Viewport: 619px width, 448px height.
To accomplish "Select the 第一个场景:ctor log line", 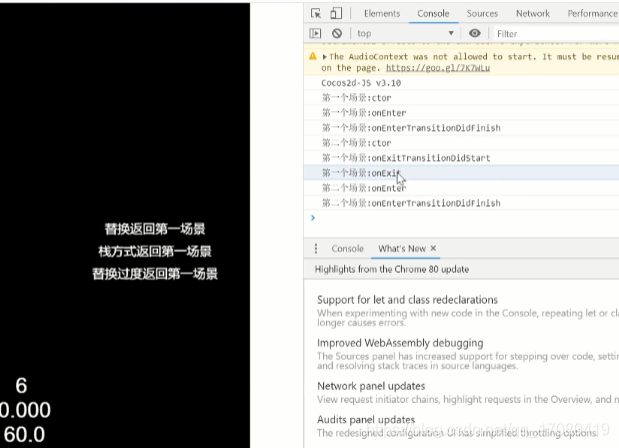I will pyautogui.click(x=461, y=98).
